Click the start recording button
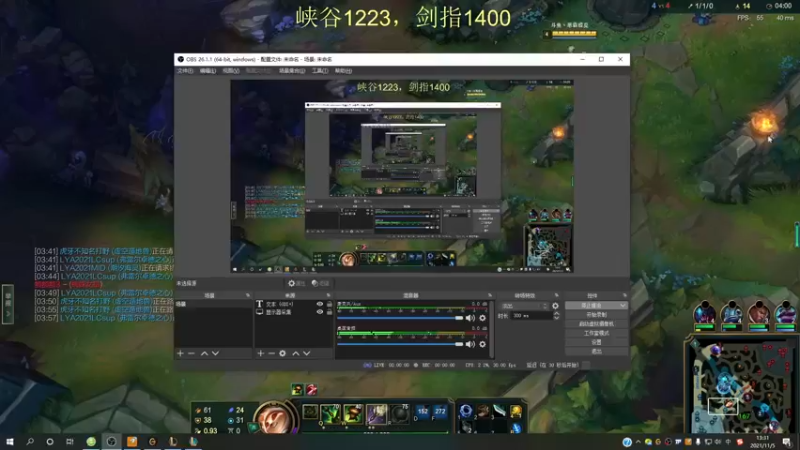 [596, 315]
